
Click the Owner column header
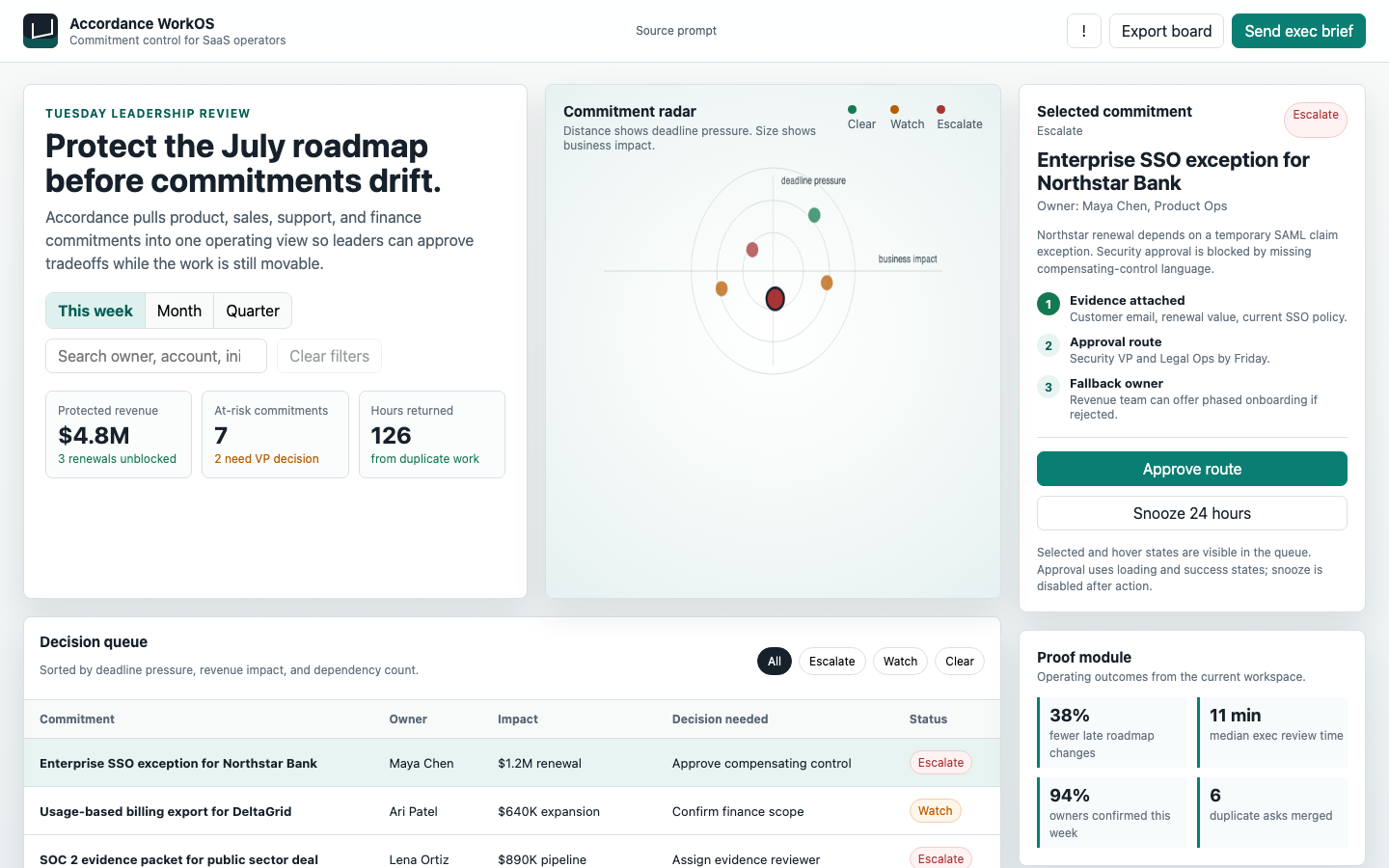click(x=408, y=719)
